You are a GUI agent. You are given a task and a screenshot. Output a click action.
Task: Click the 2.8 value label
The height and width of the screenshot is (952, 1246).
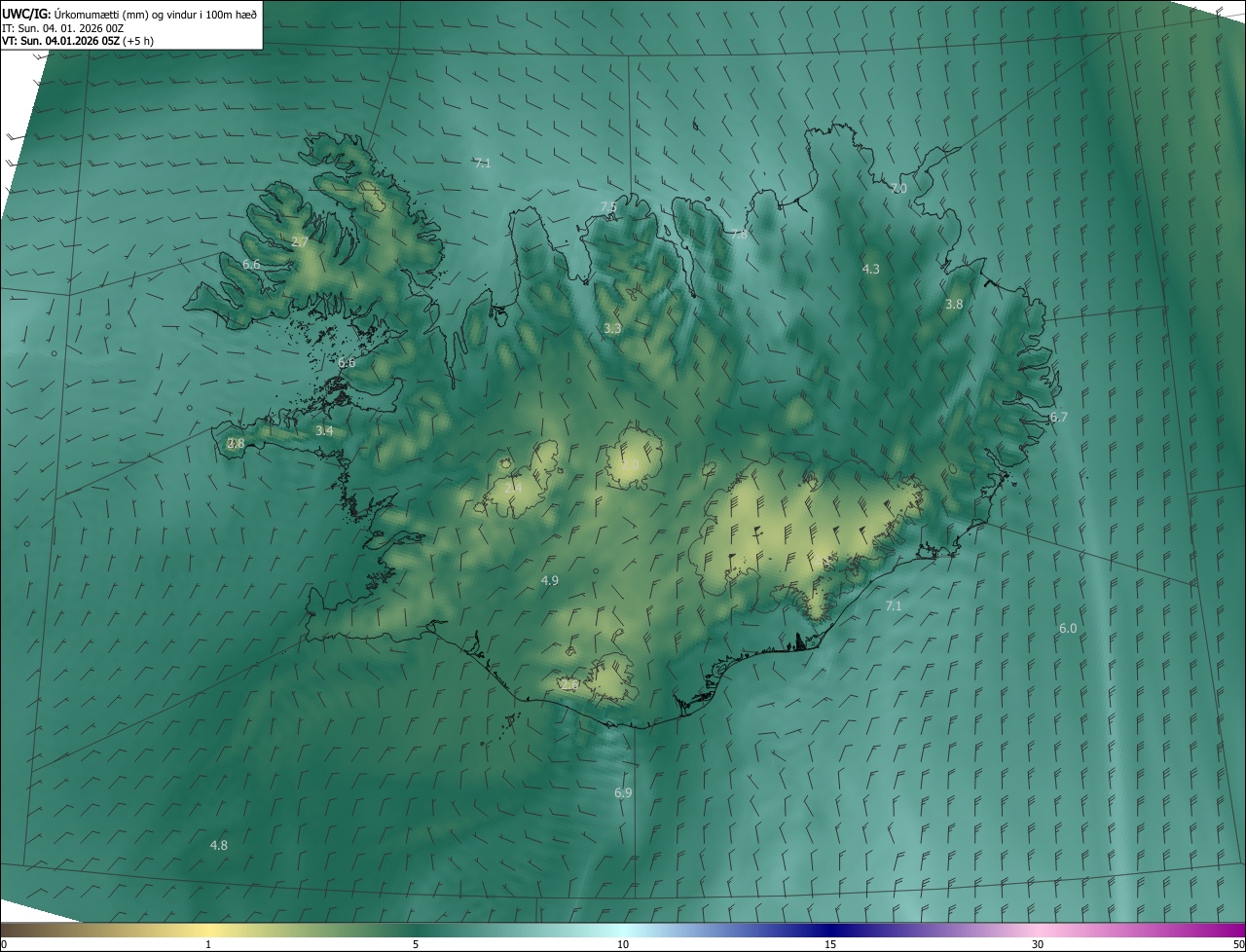point(236,443)
